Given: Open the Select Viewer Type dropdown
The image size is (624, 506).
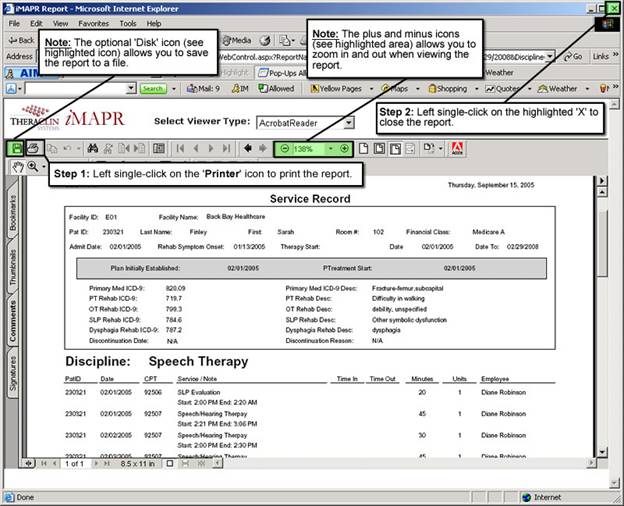Looking at the screenshot, I should [x=348, y=123].
